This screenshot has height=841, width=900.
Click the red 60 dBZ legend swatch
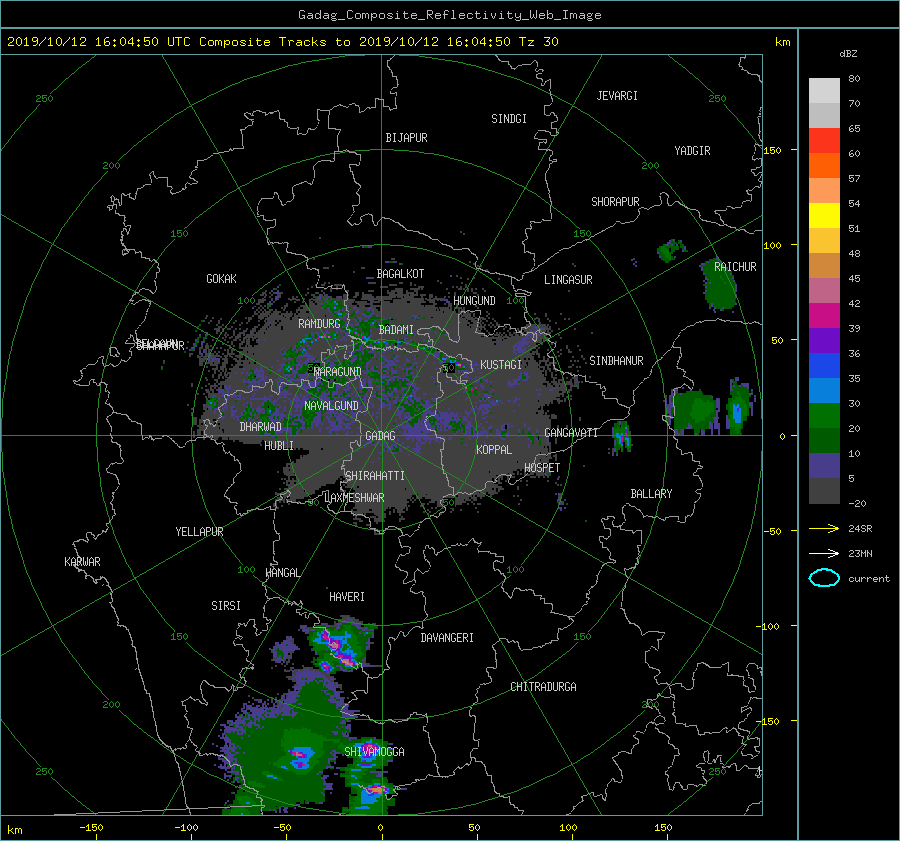(x=824, y=141)
